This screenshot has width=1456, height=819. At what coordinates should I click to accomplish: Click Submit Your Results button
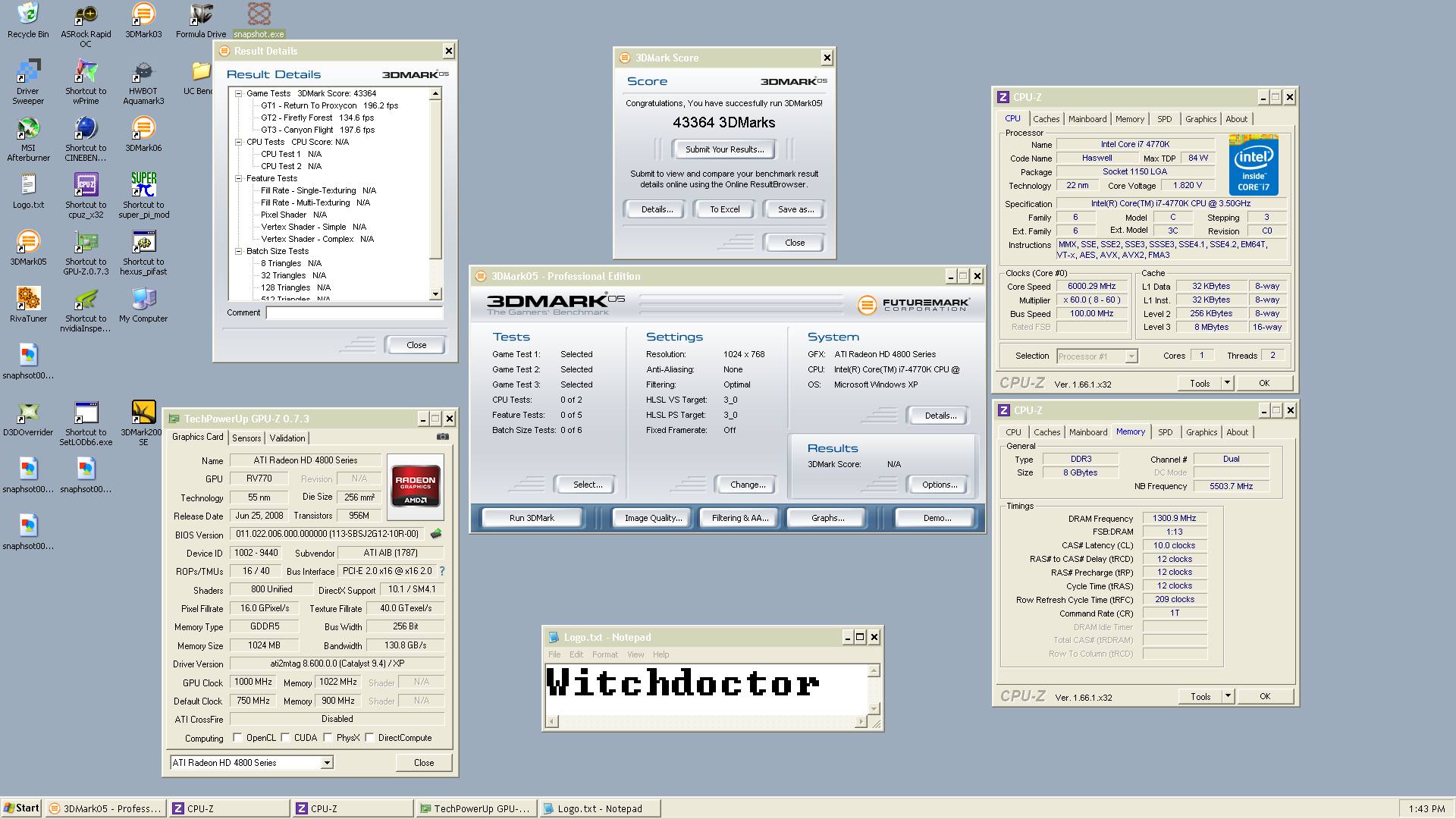coord(725,149)
